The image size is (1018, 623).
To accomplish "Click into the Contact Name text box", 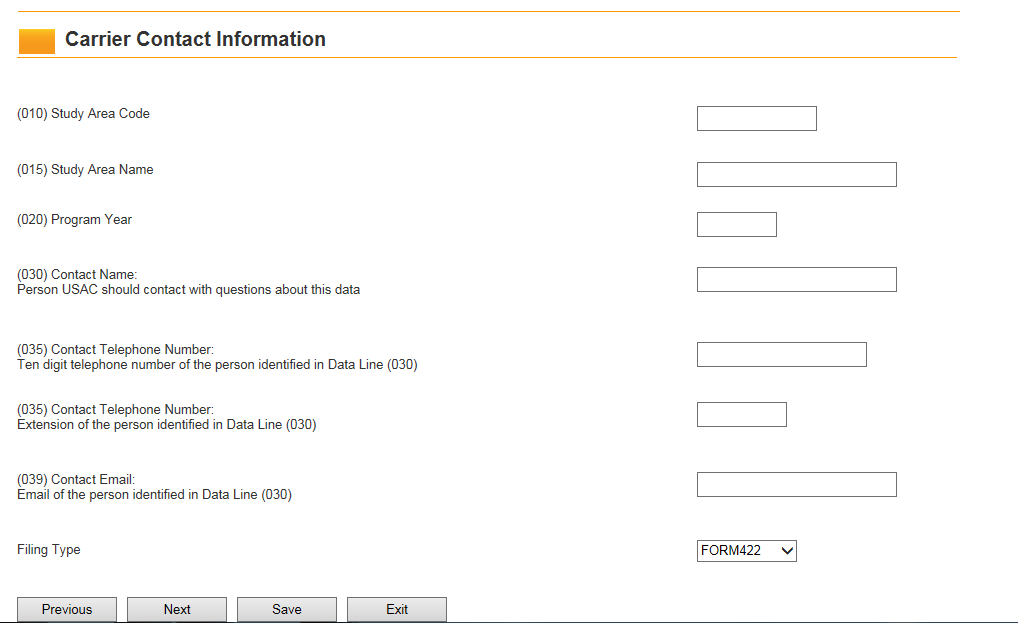I will tap(796, 280).
